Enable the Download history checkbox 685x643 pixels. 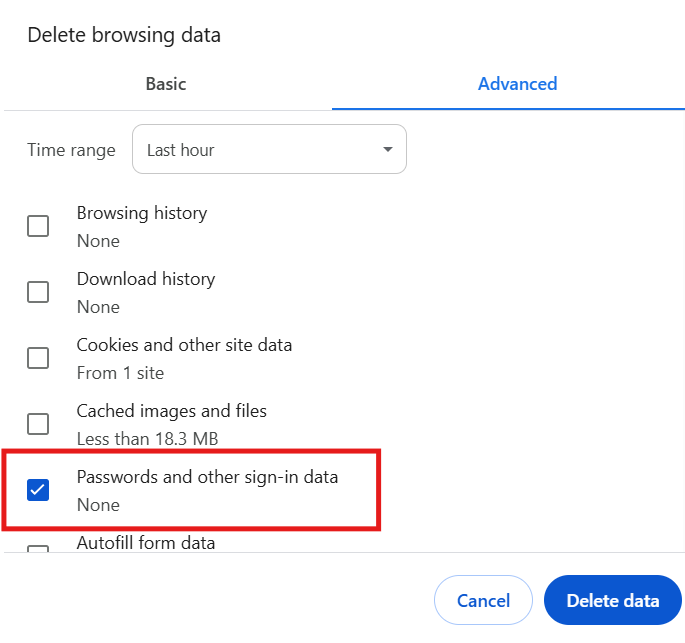coord(38,292)
